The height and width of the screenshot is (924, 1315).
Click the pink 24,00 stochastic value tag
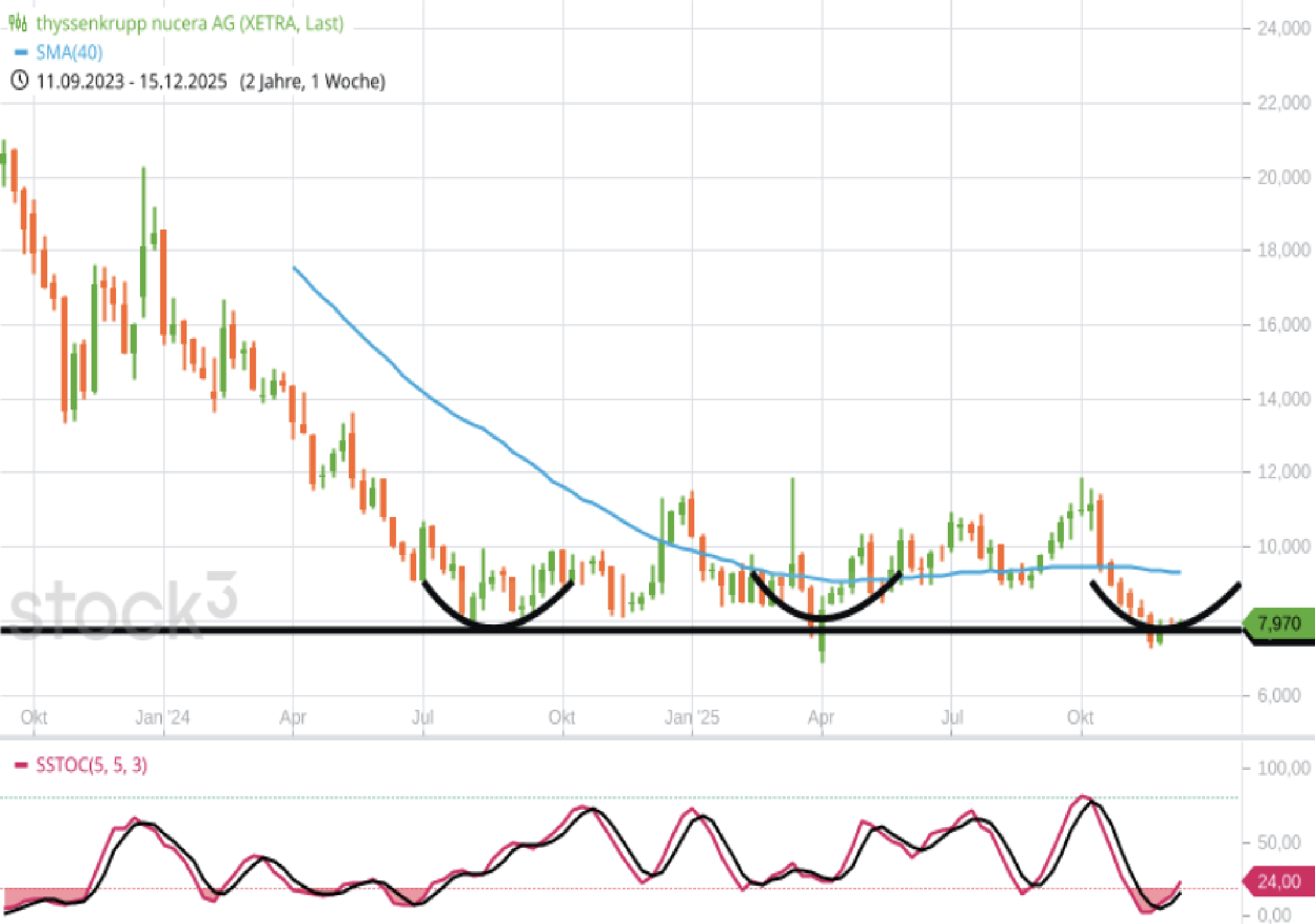(x=1279, y=882)
